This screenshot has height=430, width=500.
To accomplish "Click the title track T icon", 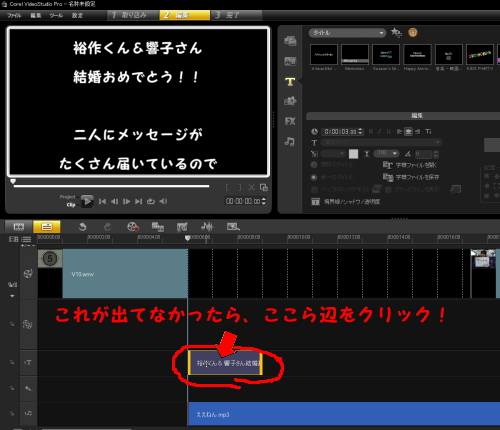I will tap(28, 363).
